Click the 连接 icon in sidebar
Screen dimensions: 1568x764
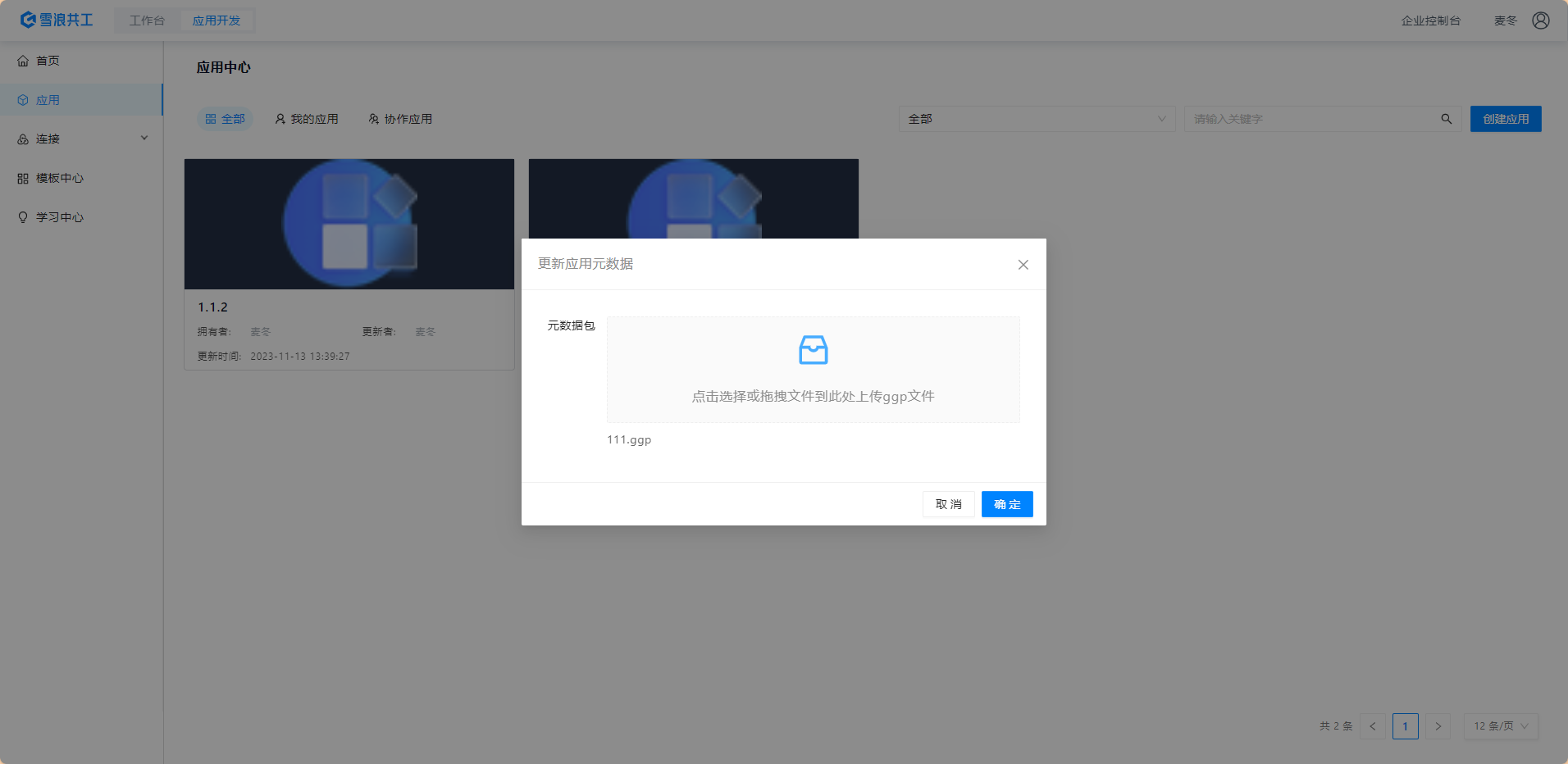pyautogui.click(x=23, y=139)
